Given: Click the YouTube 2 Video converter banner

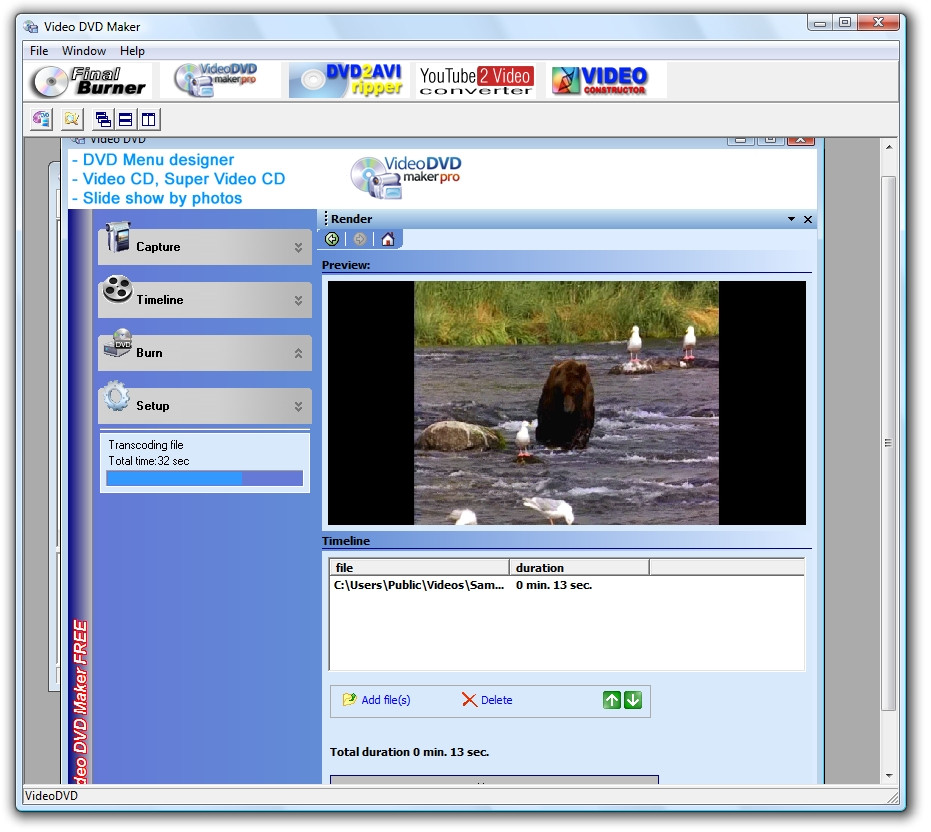Looking at the screenshot, I should point(475,81).
